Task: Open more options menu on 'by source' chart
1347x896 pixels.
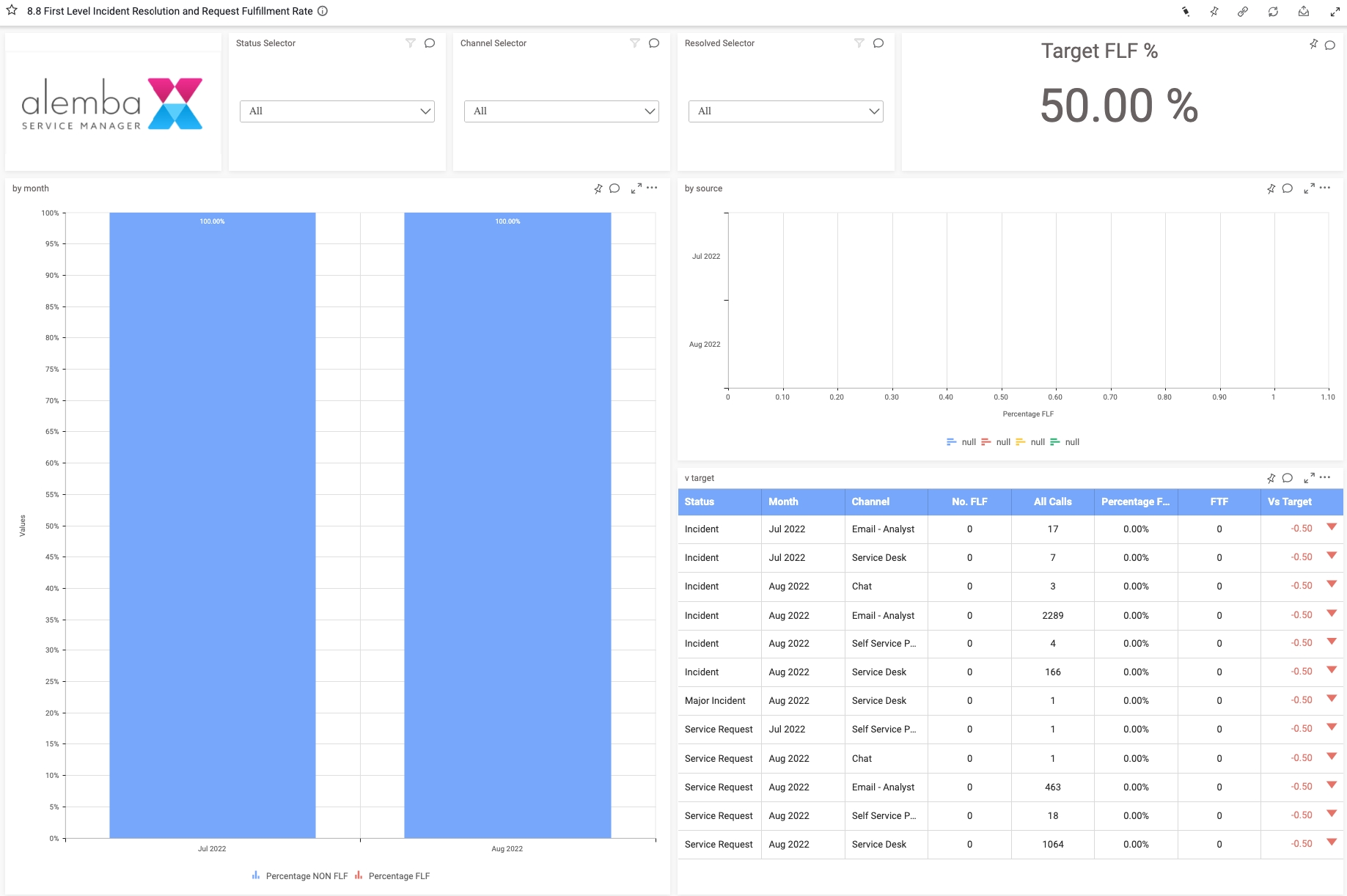Action: (x=1325, y=188)
